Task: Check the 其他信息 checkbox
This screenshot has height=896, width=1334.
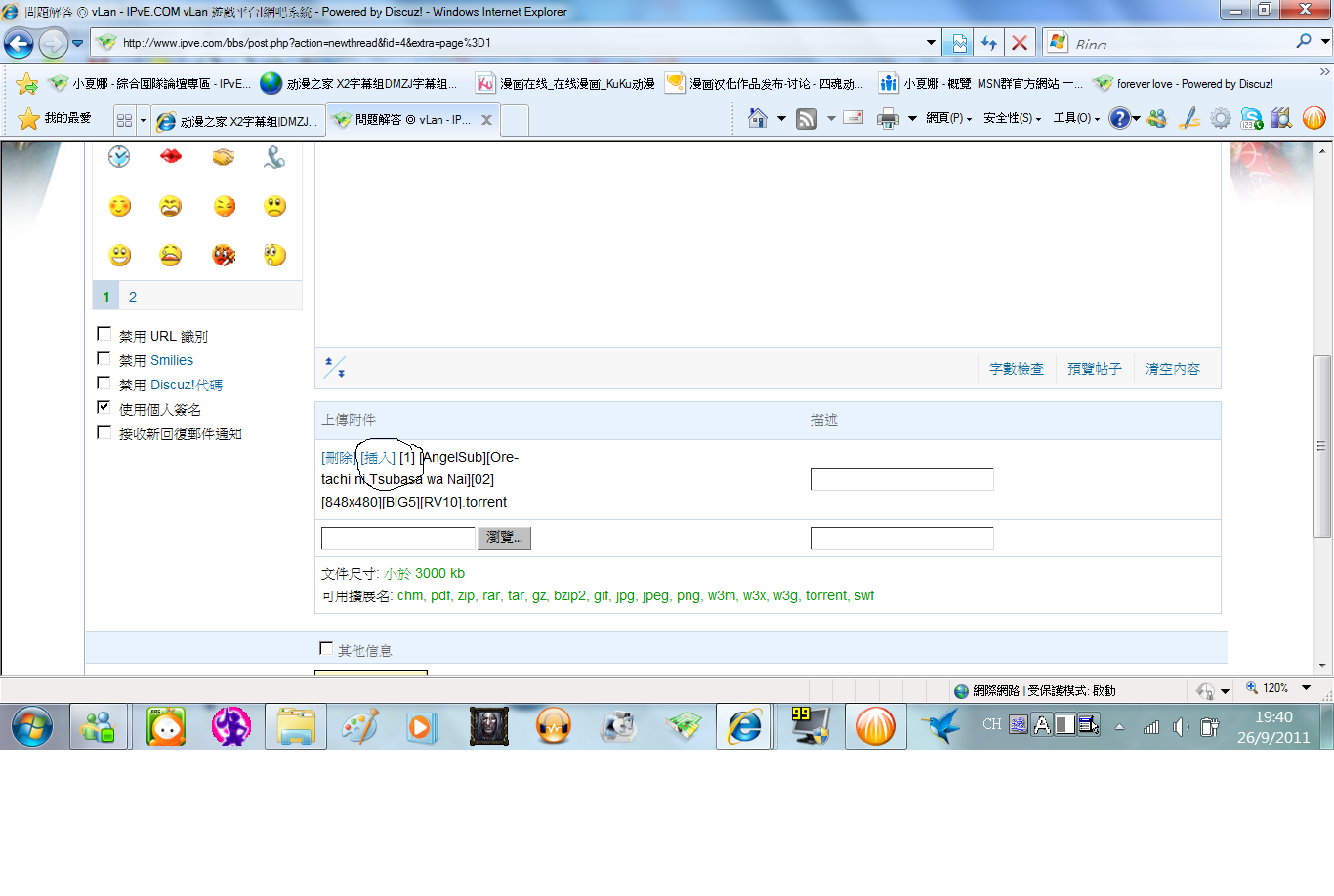Action: (x=326, y=648)
